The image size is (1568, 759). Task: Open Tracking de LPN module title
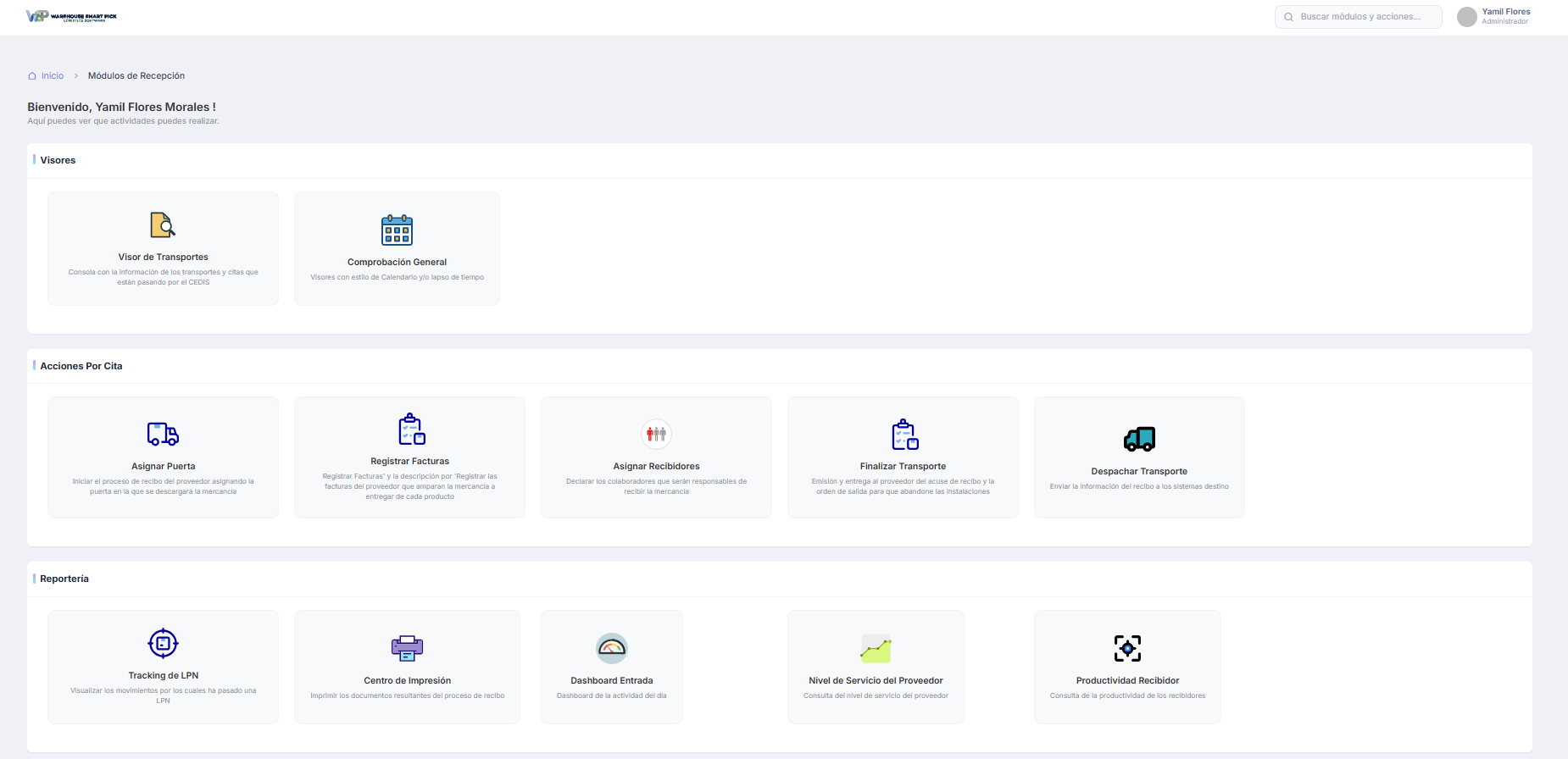pyautogui.click(x=163, y=675)
